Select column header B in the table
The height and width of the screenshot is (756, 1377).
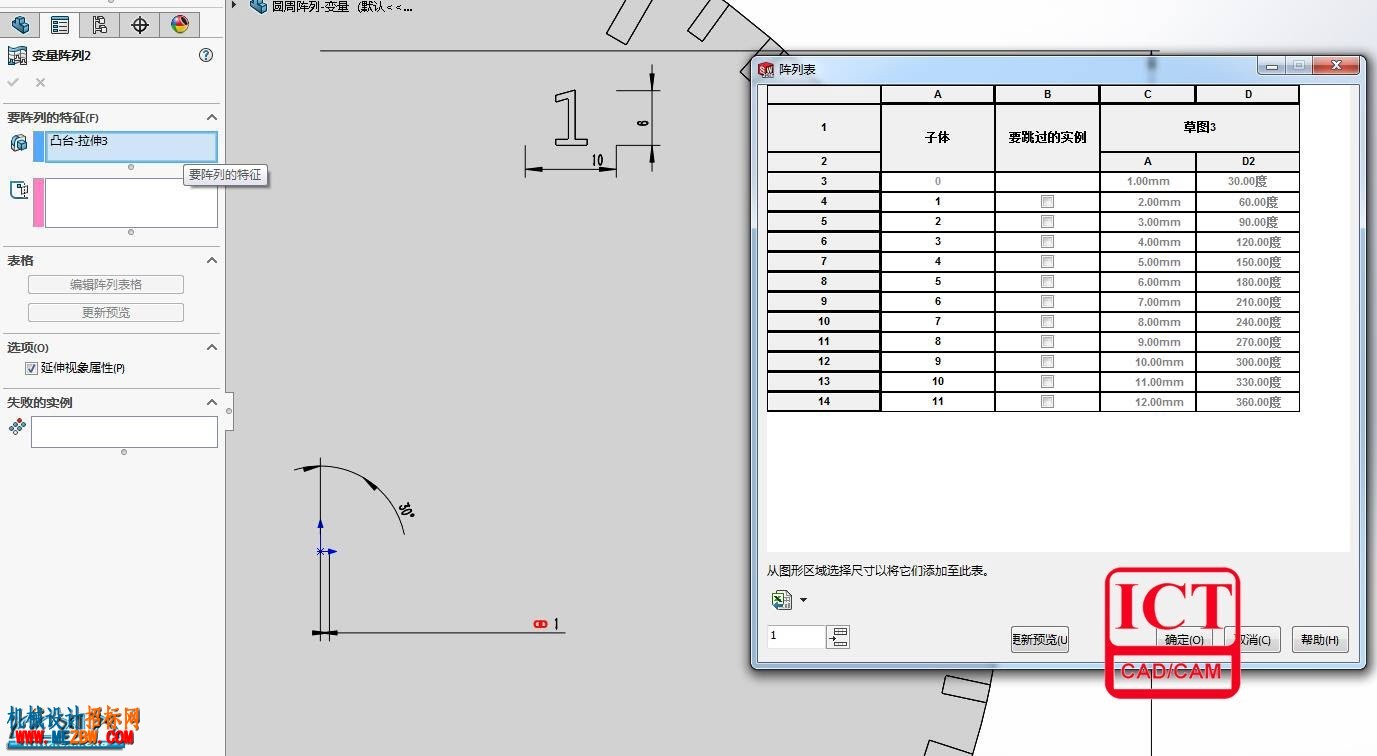[1047, 94]
